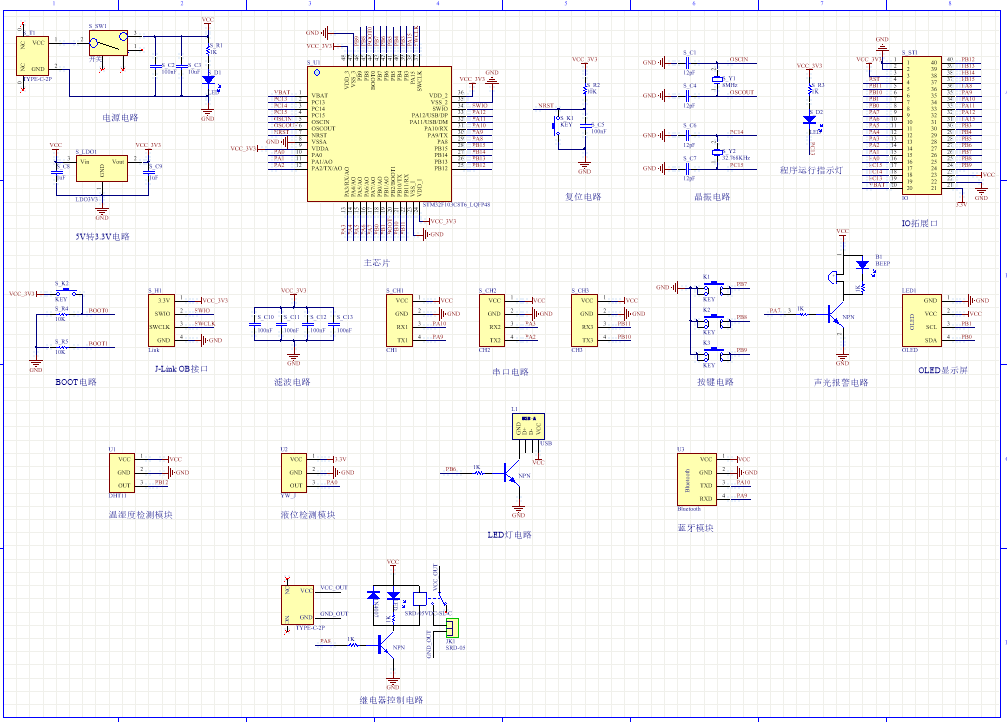Screen dimensions: 1007x722
Task: Click the IO expansion header component
Action: coord(921,124)
